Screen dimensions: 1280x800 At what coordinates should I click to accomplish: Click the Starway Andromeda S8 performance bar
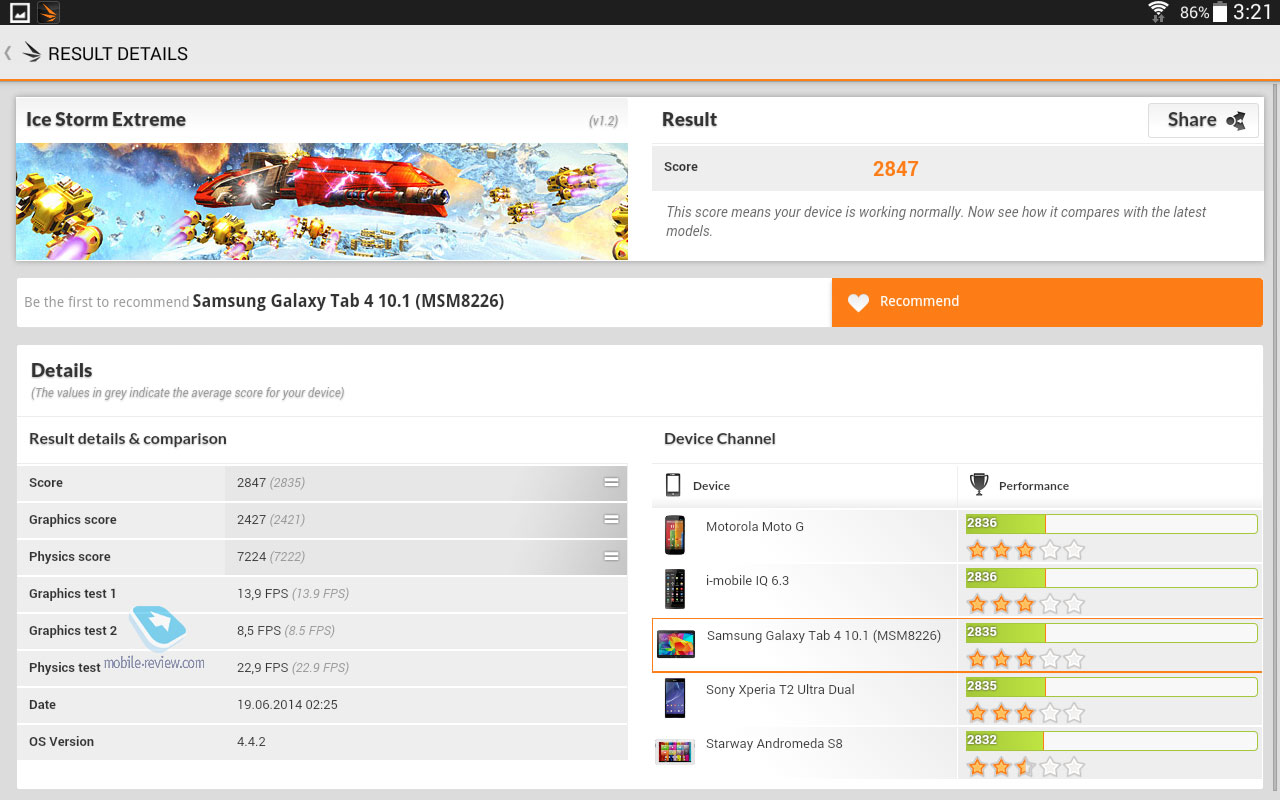pos(1111,741)
